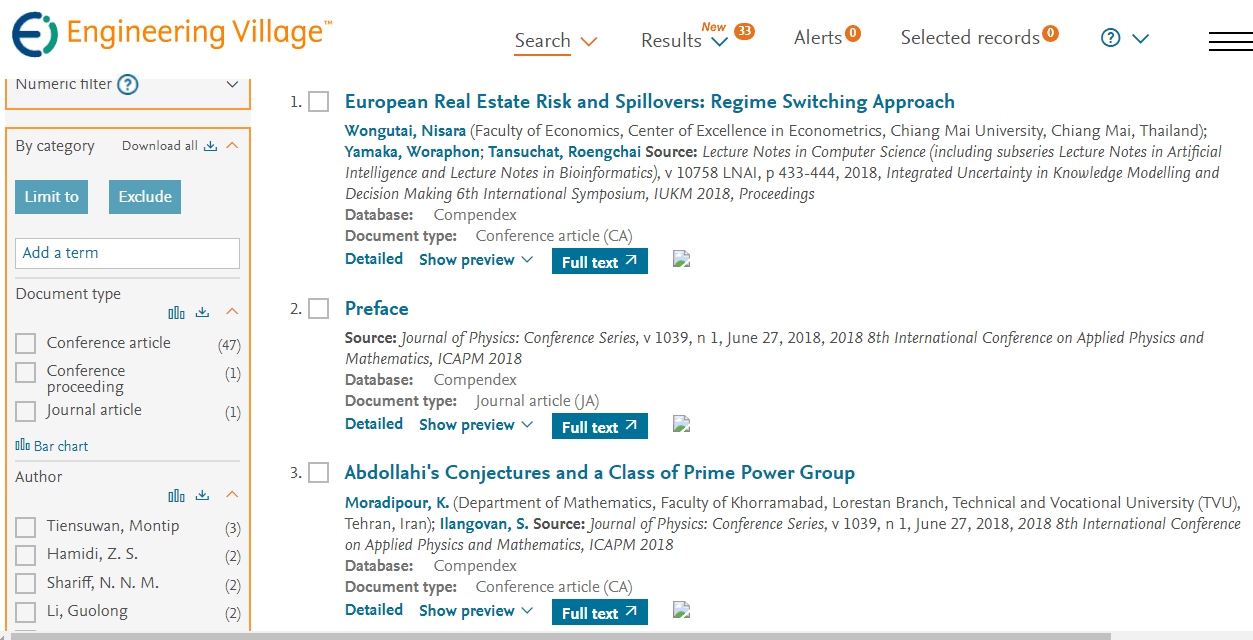Download Author facet data icon
This screenshot has width=1253, height=640.
pos(202,496)
